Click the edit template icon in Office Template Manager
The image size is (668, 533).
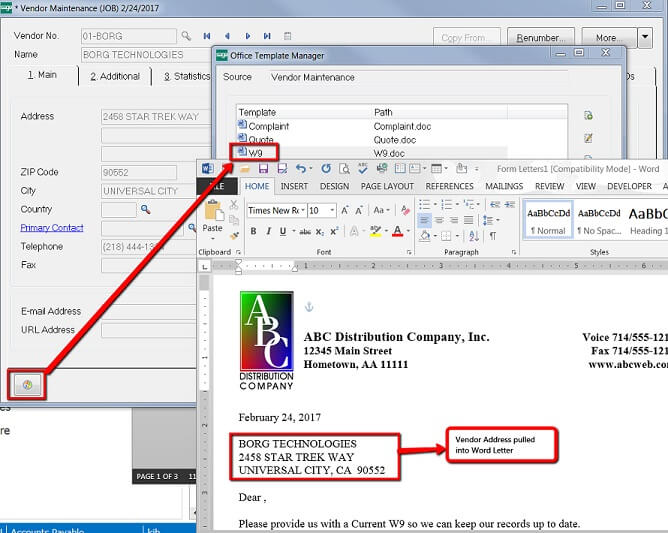(x=588, y=138)
